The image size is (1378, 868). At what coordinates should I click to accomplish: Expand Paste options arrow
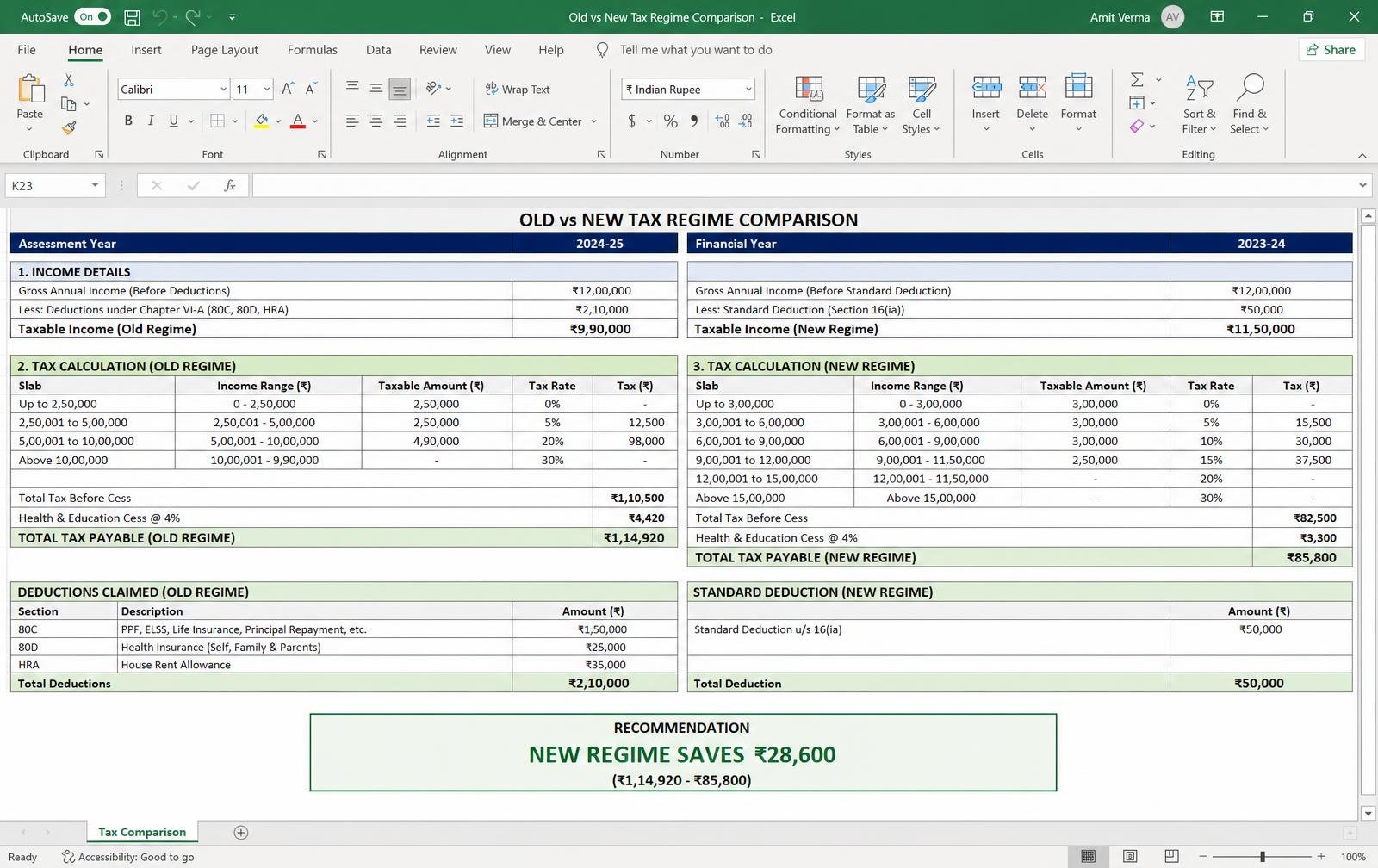click(29, 129)
